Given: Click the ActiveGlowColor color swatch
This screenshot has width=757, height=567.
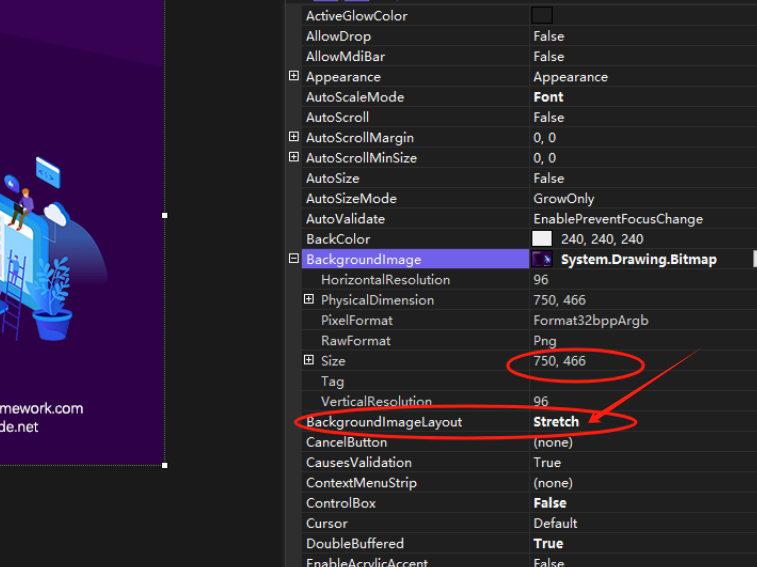Looking at the screenshot, I should coord(542,15).
